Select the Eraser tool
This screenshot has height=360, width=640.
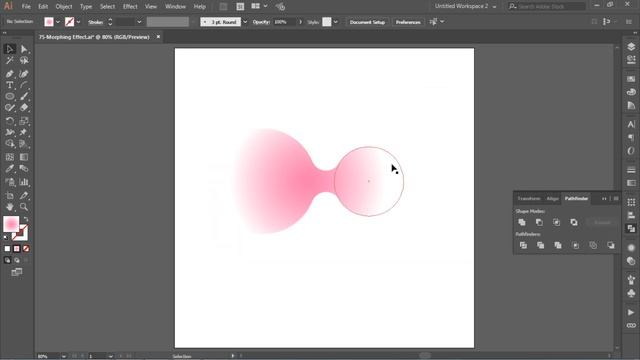(24, 108)
